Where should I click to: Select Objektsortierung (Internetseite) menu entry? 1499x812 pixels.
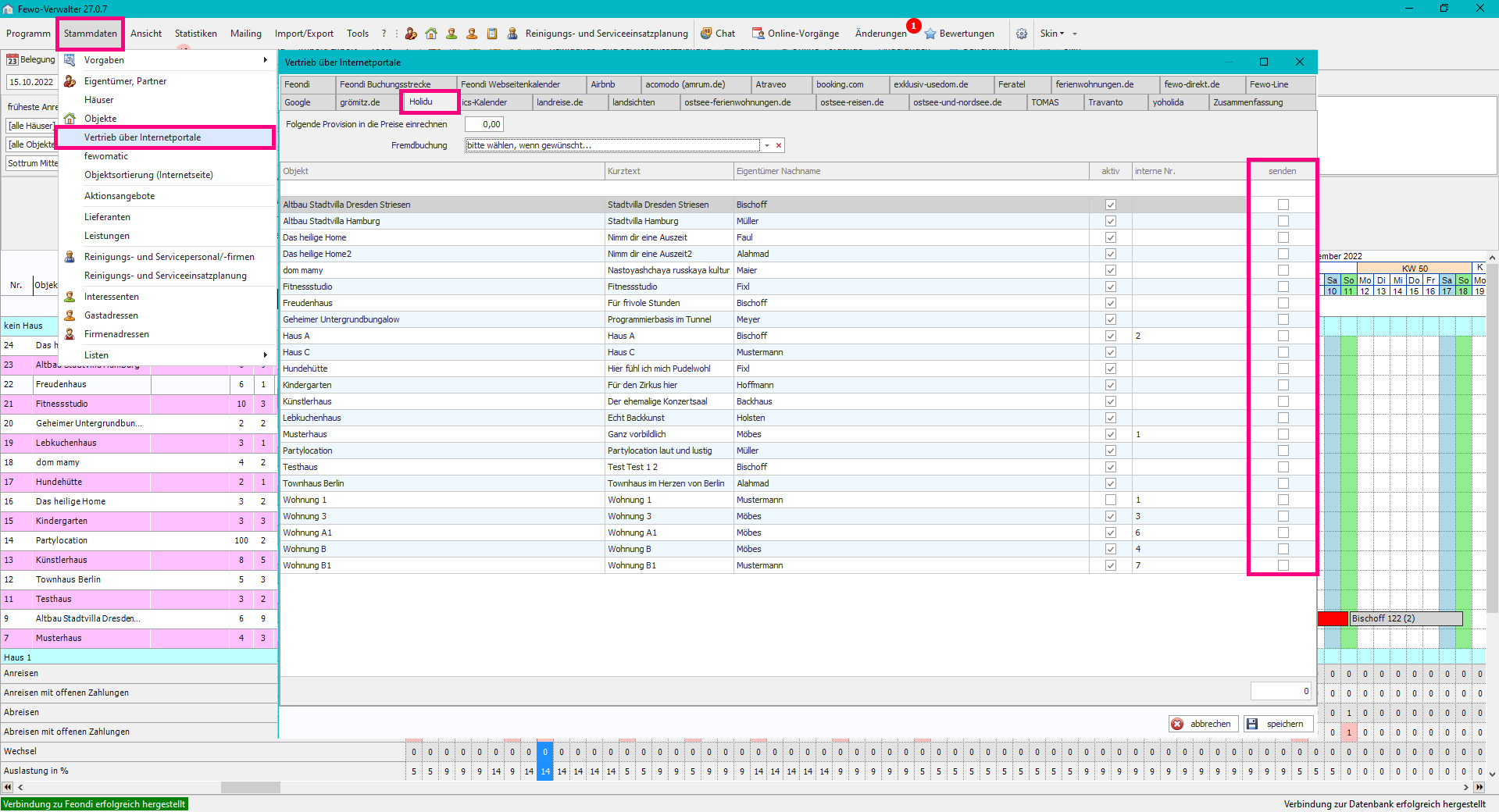pyautogui.click(x=148, y=175)
